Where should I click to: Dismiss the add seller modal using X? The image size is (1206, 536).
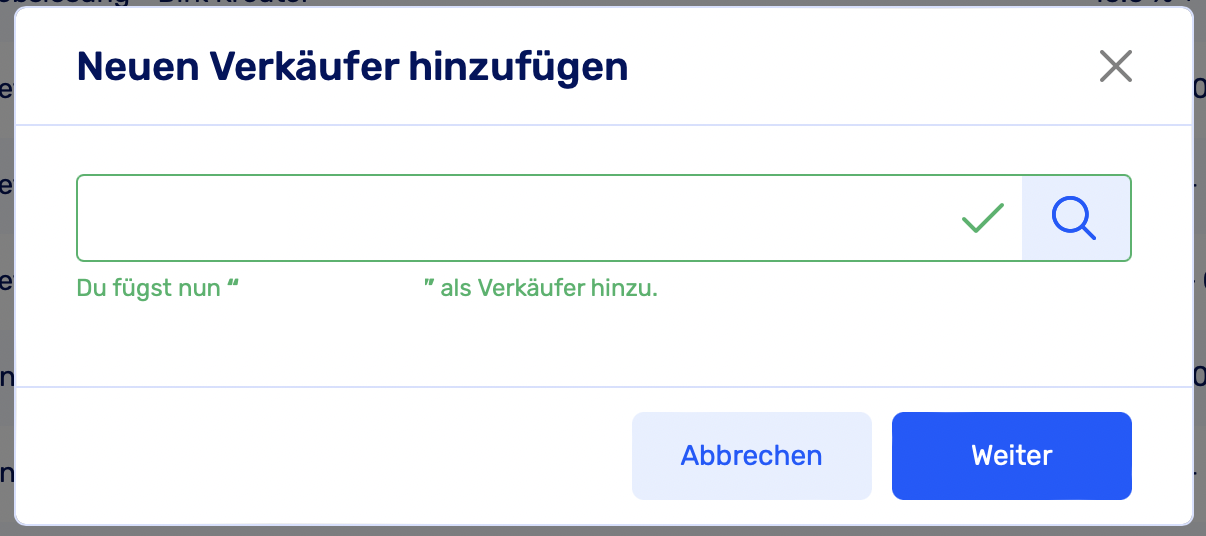[1115, 67]
